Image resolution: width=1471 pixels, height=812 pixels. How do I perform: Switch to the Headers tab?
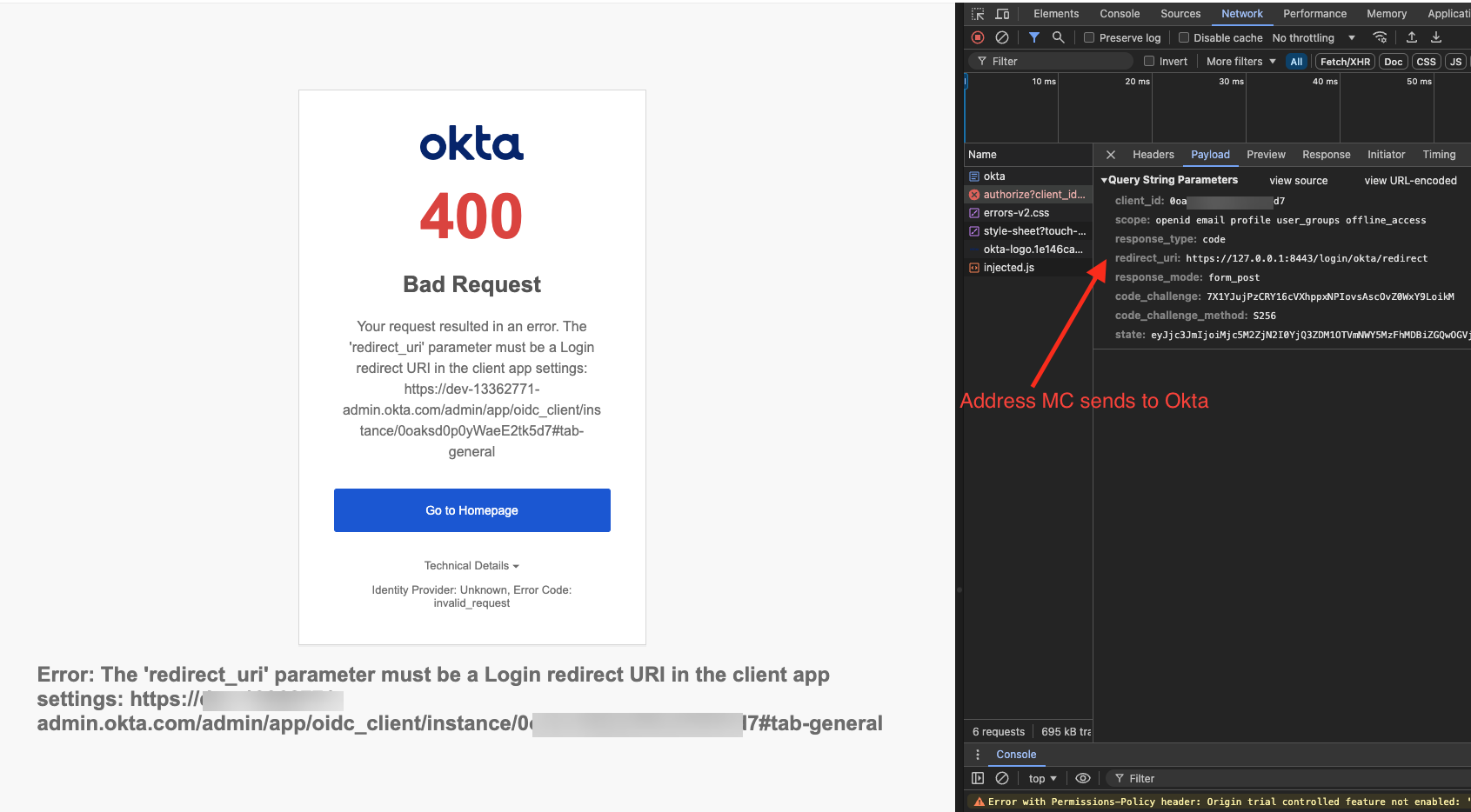pyautogui.click(x=1153, y=155)
